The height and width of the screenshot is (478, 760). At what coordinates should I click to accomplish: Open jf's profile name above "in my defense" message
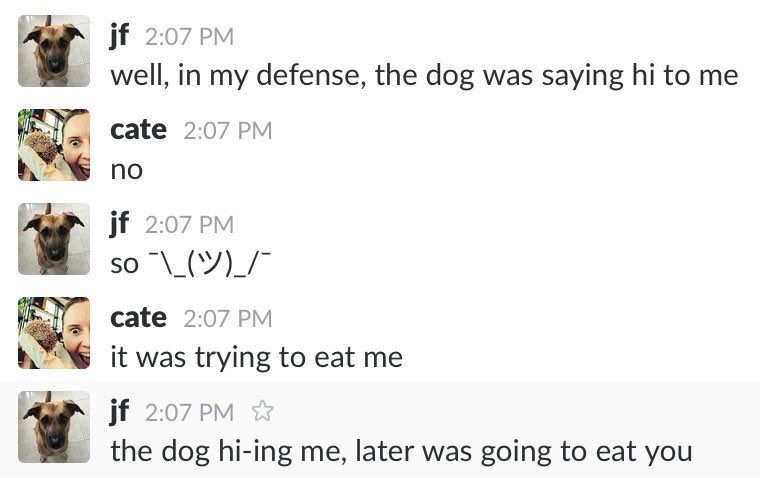[x=120, y=36]
